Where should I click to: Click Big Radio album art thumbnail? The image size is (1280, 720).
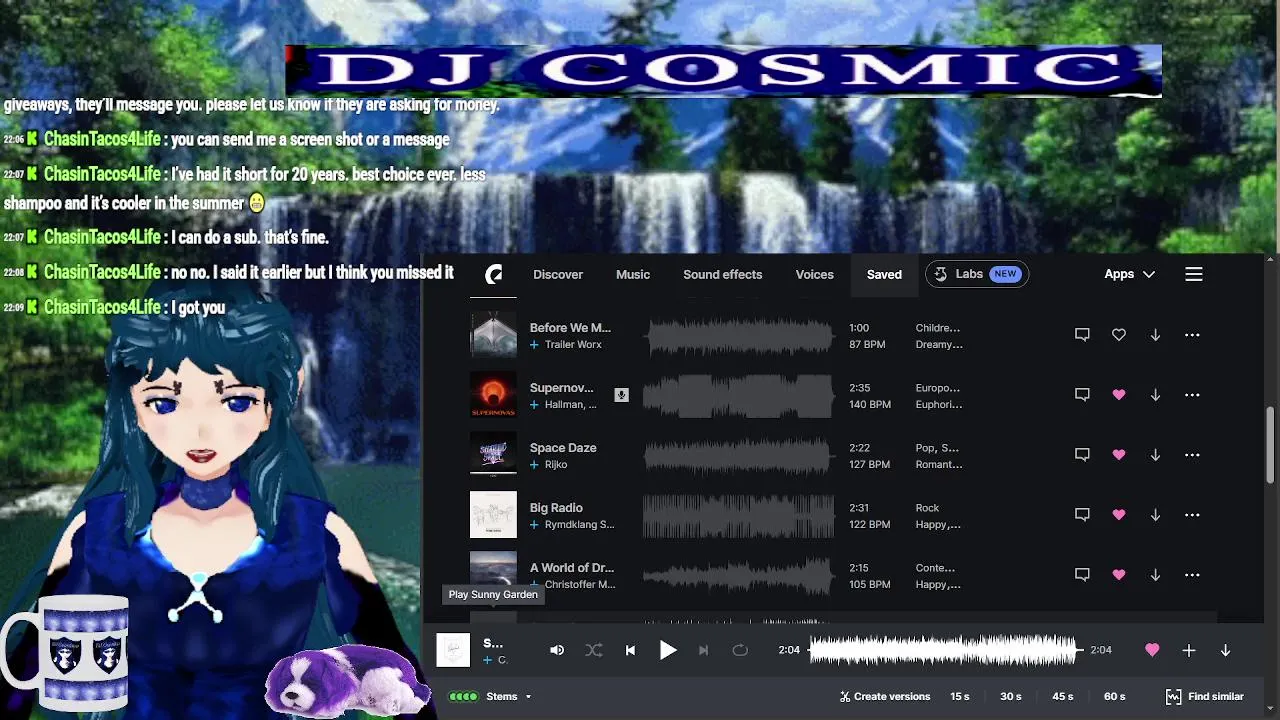[493, 515]
